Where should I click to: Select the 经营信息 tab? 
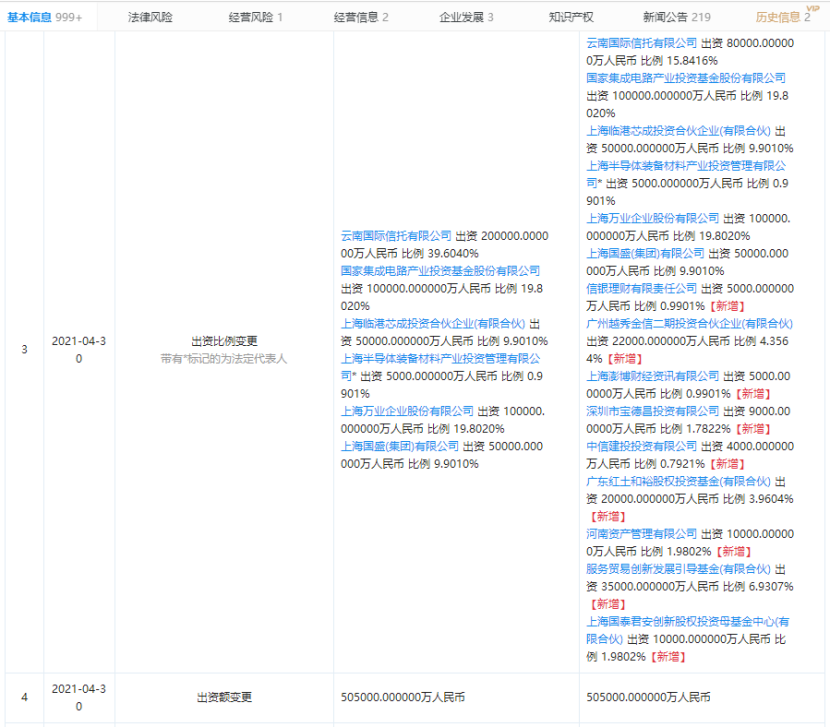(x=361, y=17)
